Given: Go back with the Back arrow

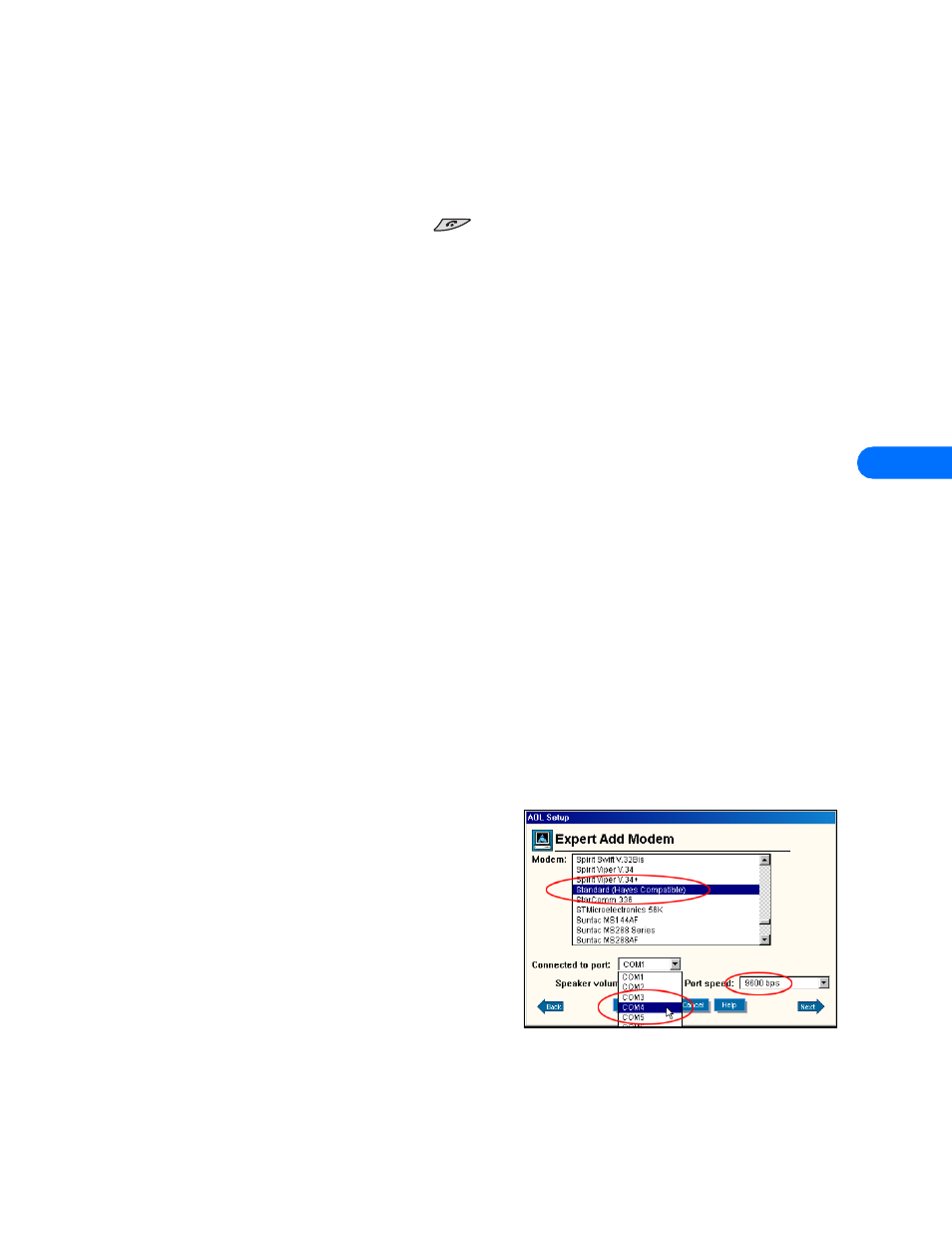Looking at the screenshot, I should pyautogui.click(x=551, y=1006).
